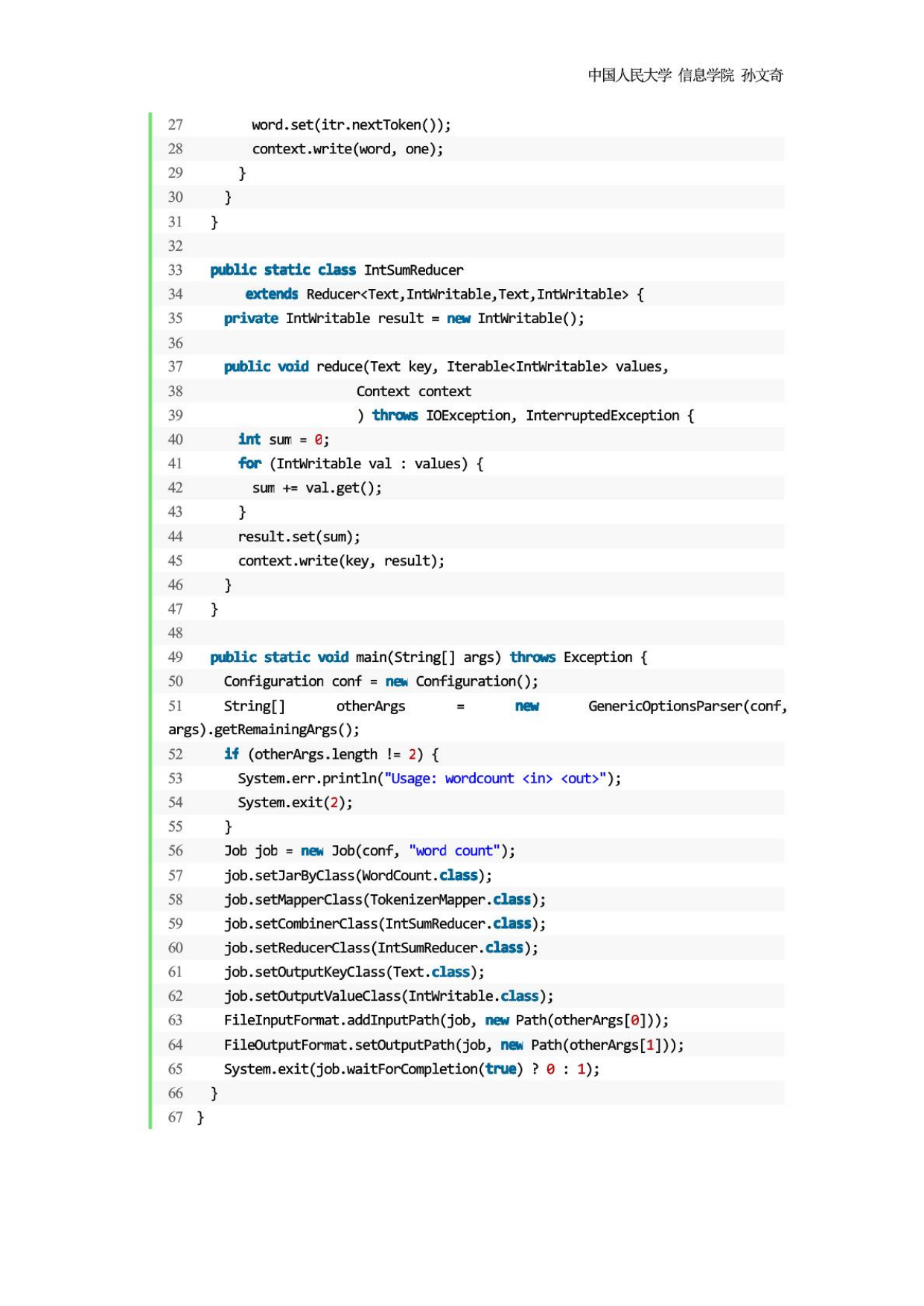The image size is (924, 1306).
Task: Click line number 48
Action: tap(175, 634)
